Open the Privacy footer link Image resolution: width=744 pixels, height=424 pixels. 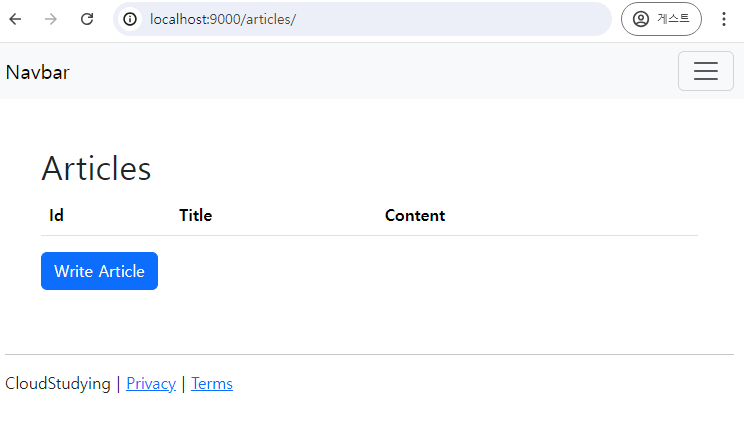[x=151, y=383]
